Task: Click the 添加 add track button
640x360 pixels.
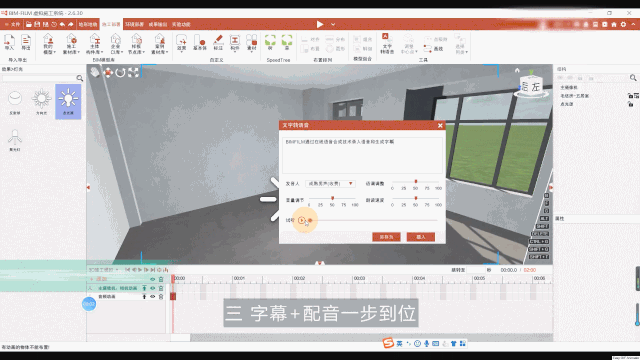Action: pos(98,279)
